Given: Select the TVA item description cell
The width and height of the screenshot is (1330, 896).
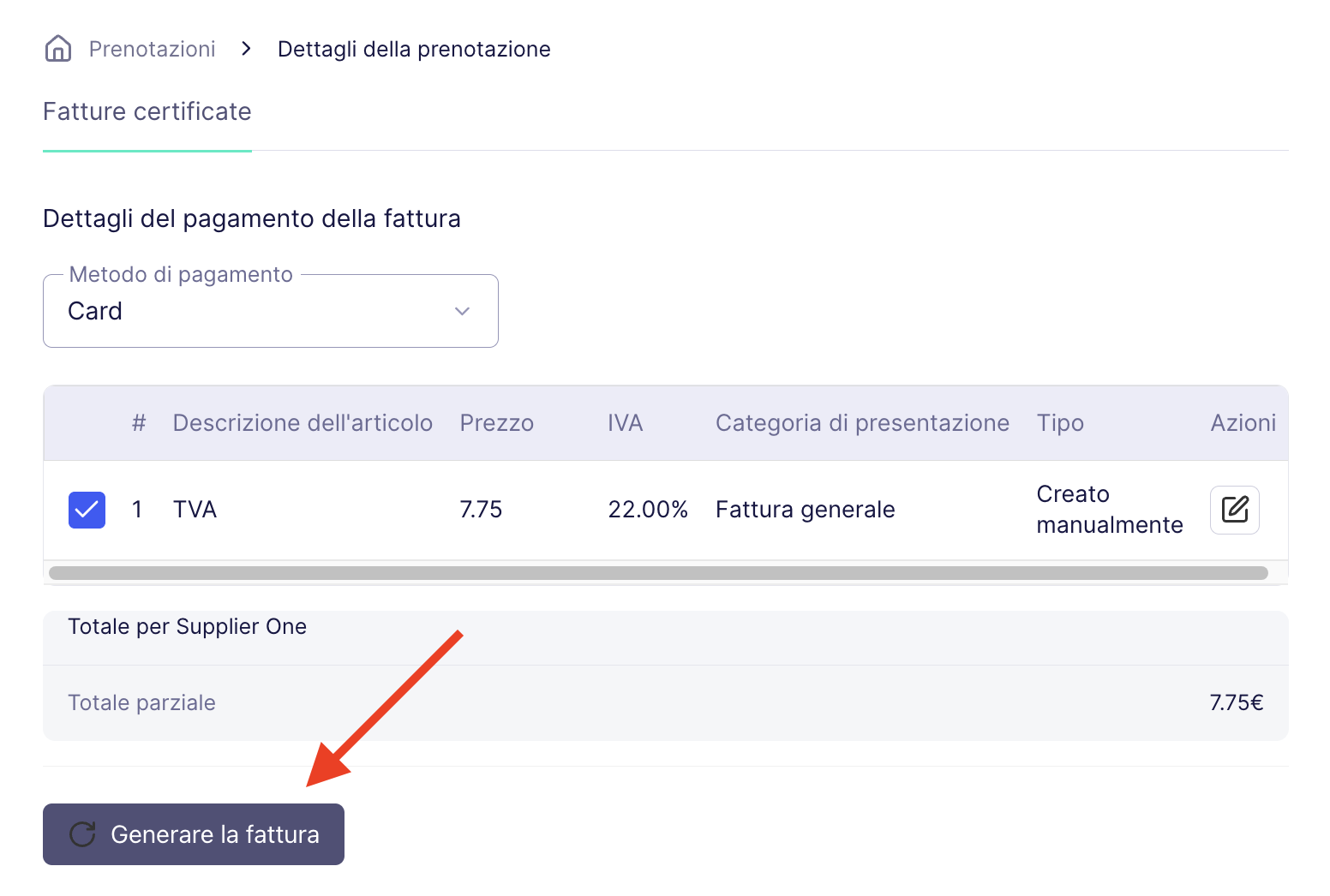Looking at the screenshot, I should pyautogui.click(x=195, y=510).
